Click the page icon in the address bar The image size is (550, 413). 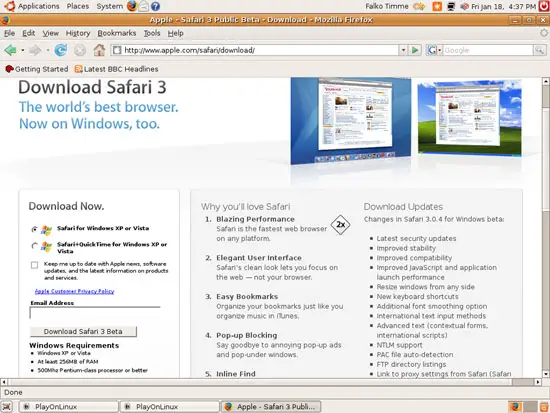[117, 50]
